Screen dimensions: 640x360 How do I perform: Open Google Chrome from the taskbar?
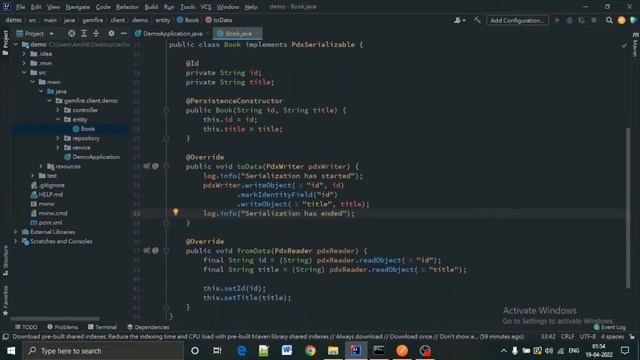click(x=310, y=351)
